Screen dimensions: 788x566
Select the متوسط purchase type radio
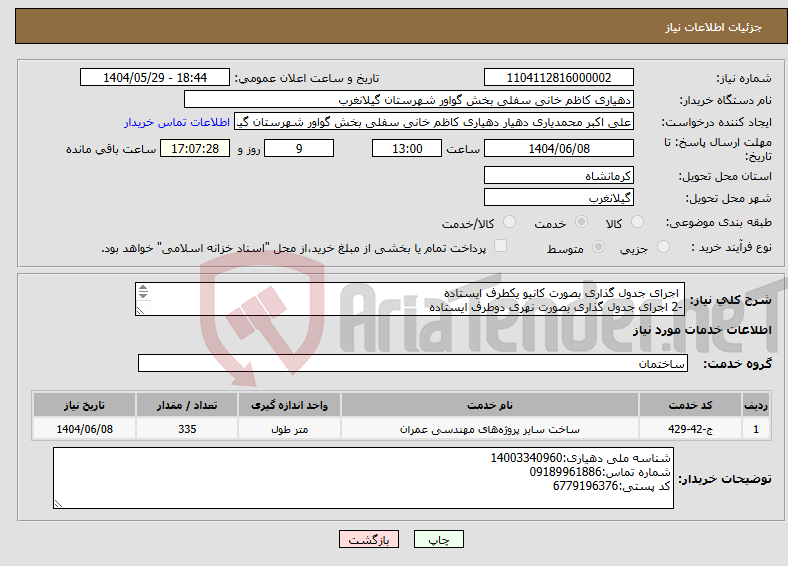pyautogui.click(x=599, y=246)
